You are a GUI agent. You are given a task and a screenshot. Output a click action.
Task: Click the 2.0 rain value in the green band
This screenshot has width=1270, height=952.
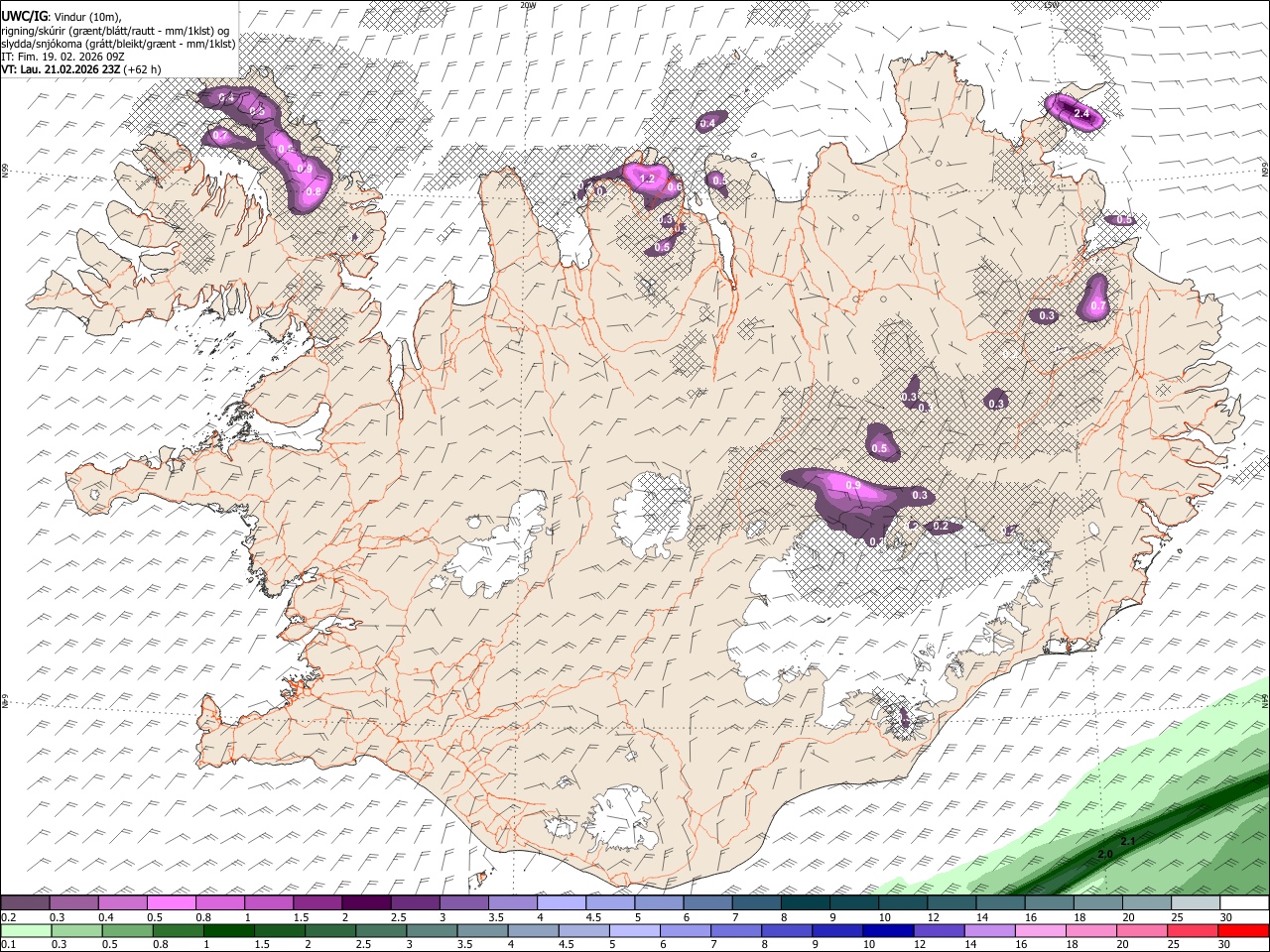(x=1105, y=854)
